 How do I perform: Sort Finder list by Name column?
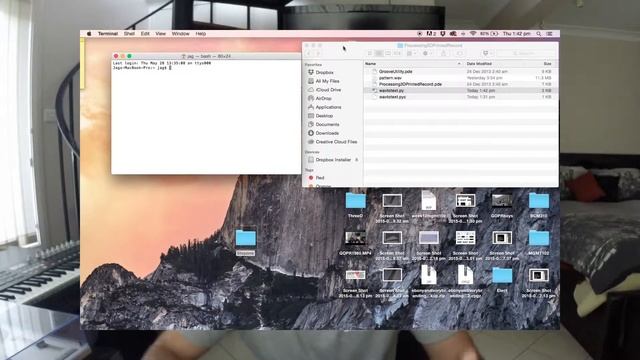pyautogui.click(x=413, y=64)
